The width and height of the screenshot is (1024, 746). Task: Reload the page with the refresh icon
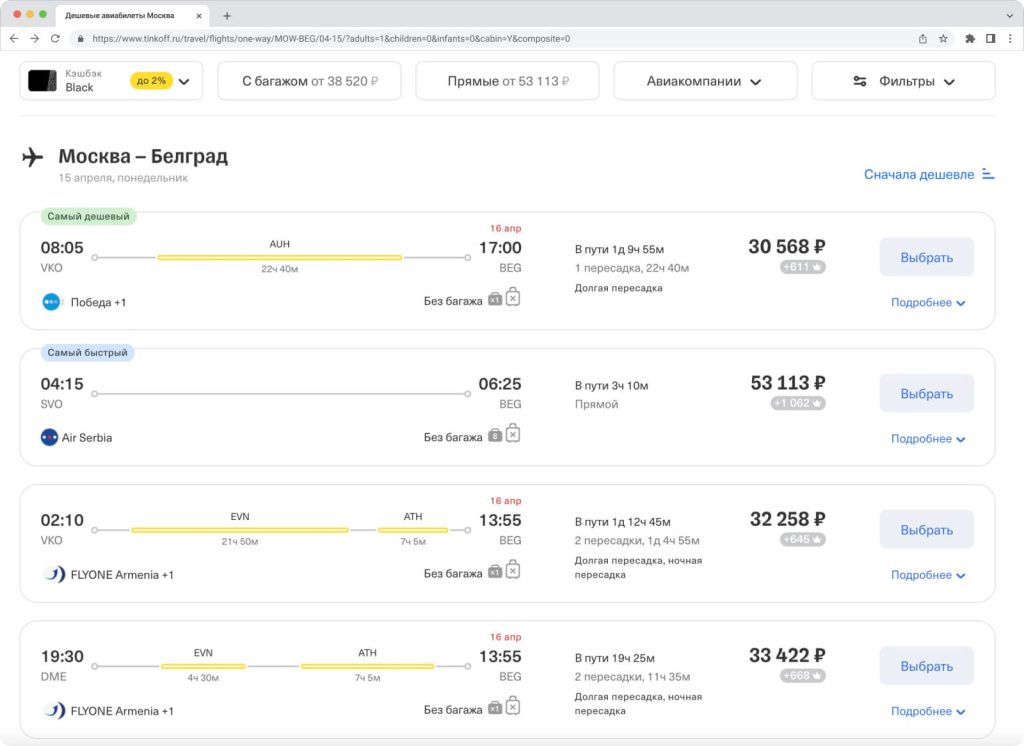pyautogui.click(x=56, y=39)
